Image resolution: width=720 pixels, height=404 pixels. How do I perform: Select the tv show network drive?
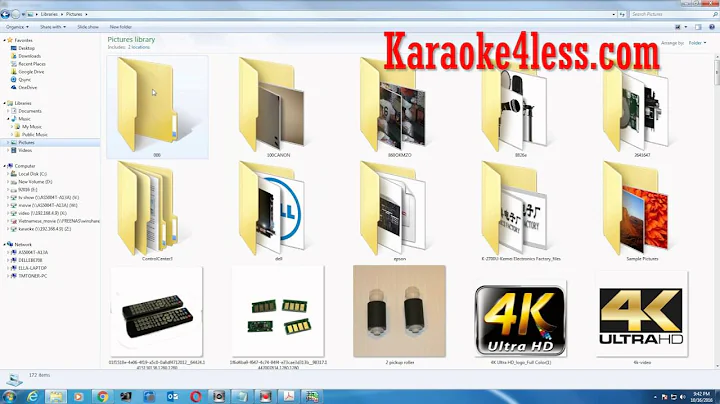click(x=48, y=197)
